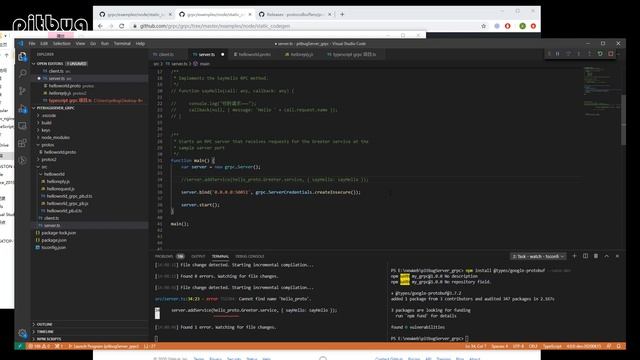Create a new terminal with plus icon

click(x=575, y=256)
